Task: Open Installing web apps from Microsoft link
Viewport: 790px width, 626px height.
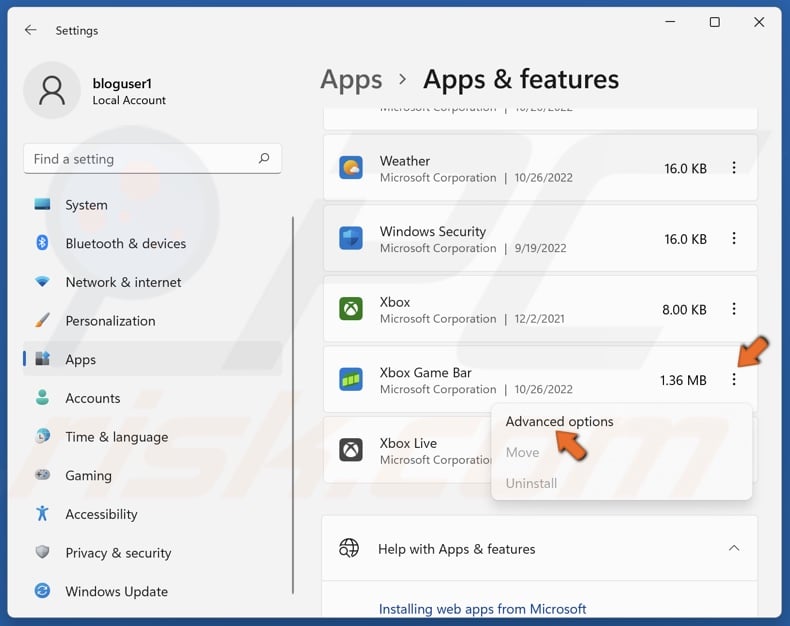Action: click(482, 609)
